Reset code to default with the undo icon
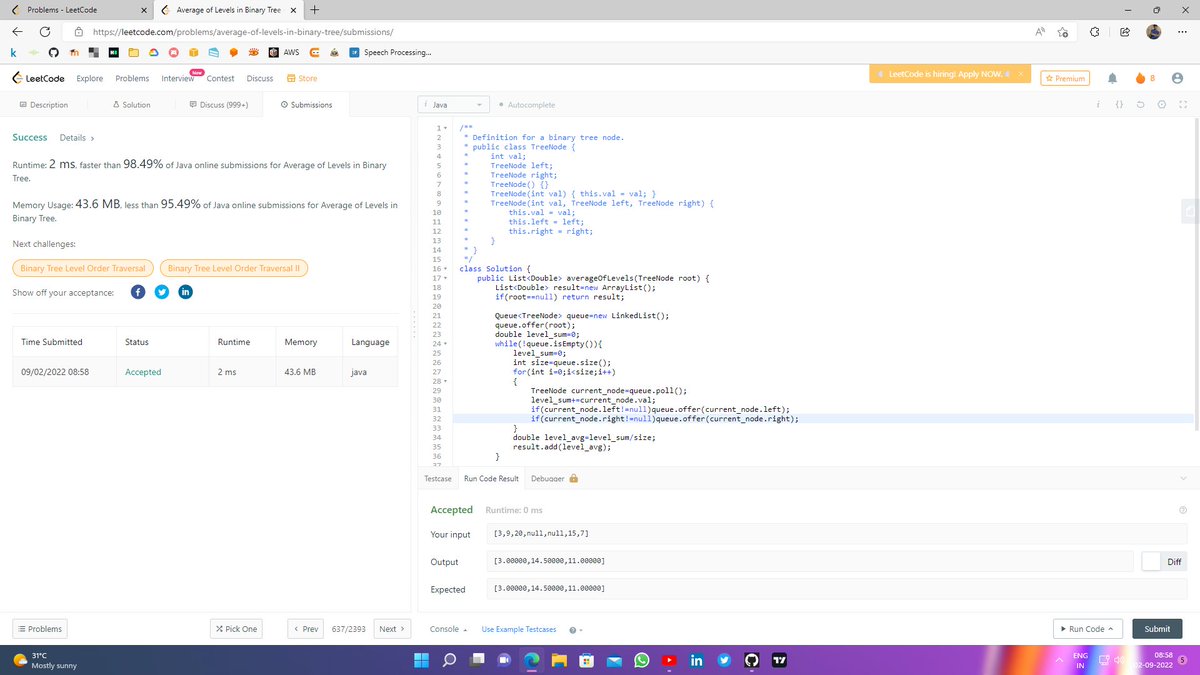The height and width of the screenshot is (675, 1200). [1141, 104]
